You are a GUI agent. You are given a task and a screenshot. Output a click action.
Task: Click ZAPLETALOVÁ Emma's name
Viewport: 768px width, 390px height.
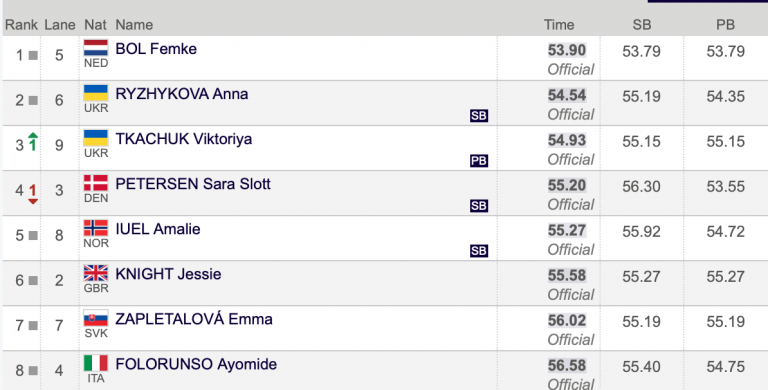193,319
